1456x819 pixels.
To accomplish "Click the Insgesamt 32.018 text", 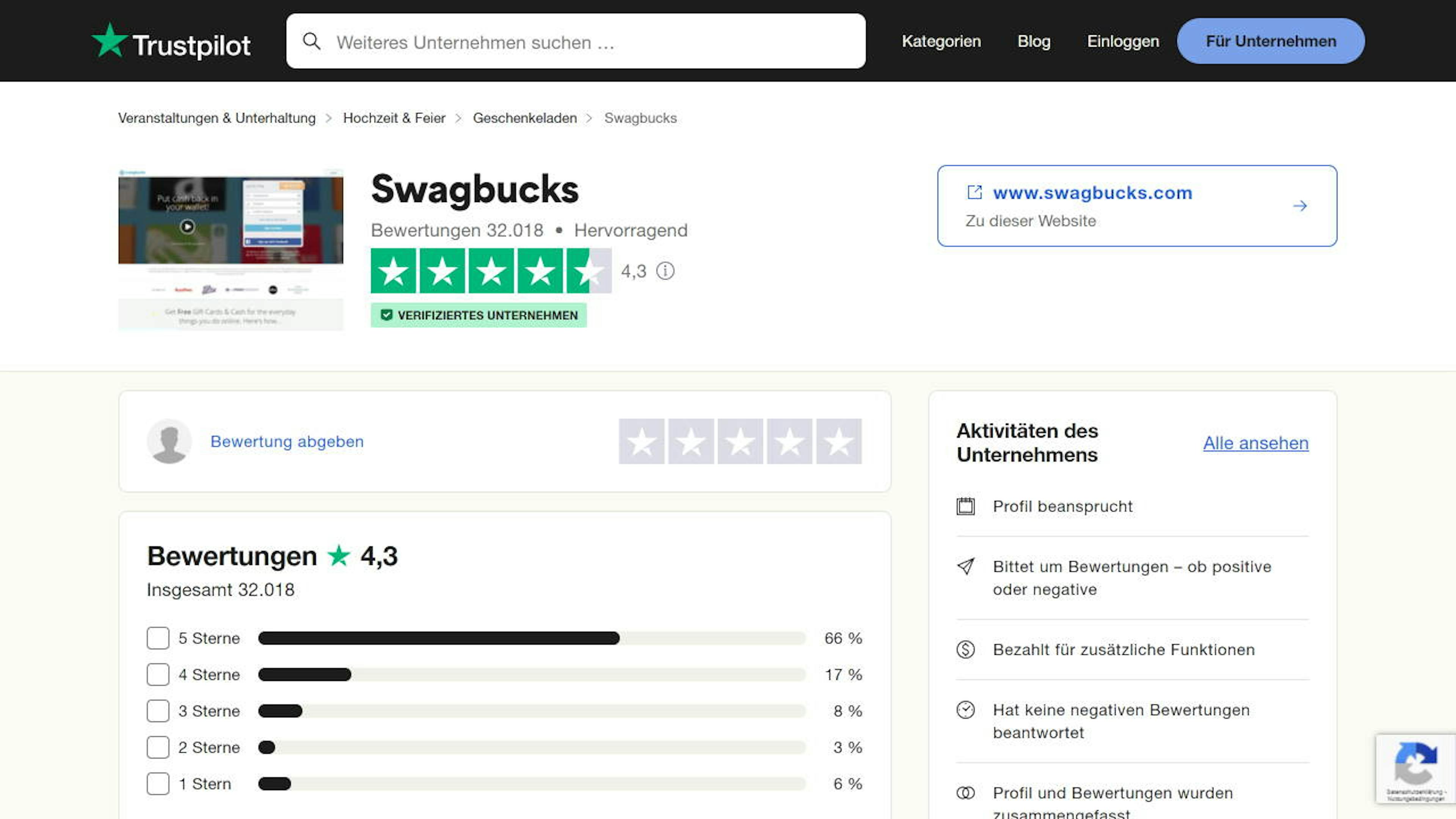I will 220,590.
